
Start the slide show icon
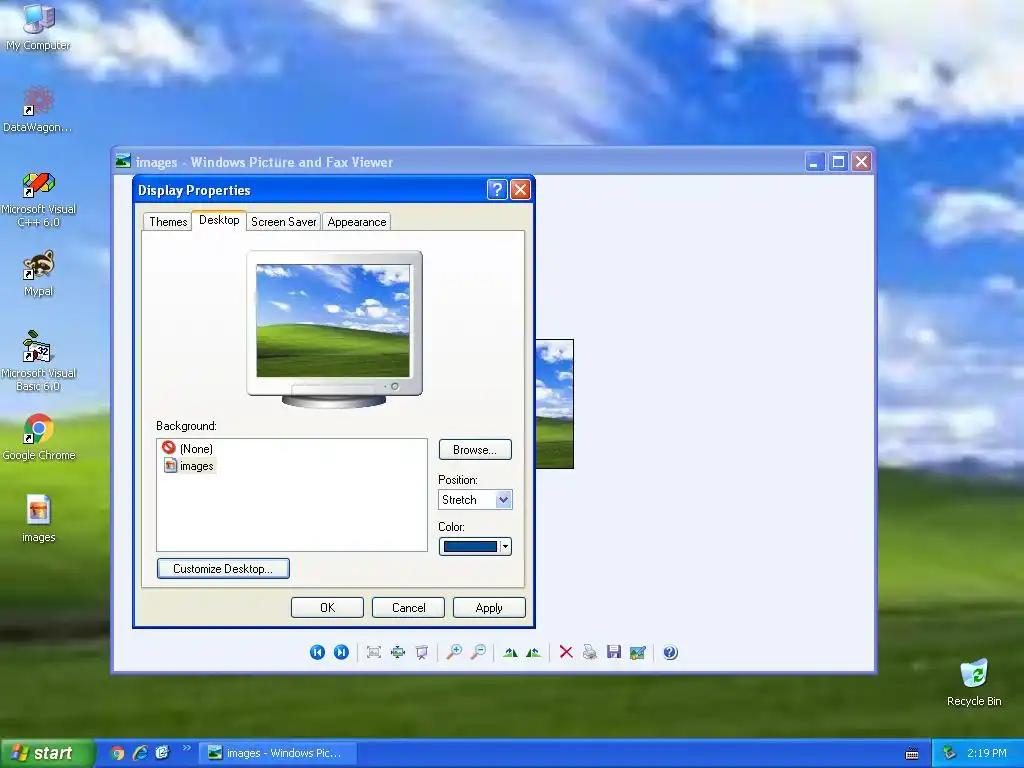(x=422, y=652)
